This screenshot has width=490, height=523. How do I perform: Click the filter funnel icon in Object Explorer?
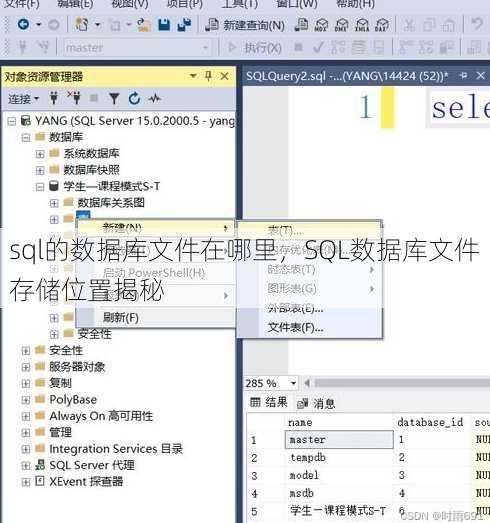click(x=114, y=98)
